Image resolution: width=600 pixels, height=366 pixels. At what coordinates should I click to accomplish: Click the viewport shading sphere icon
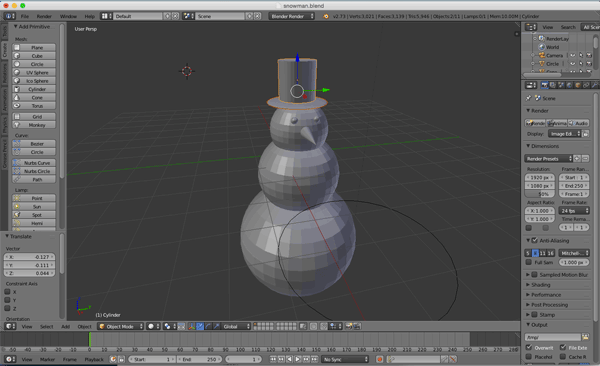coord(153,326)
